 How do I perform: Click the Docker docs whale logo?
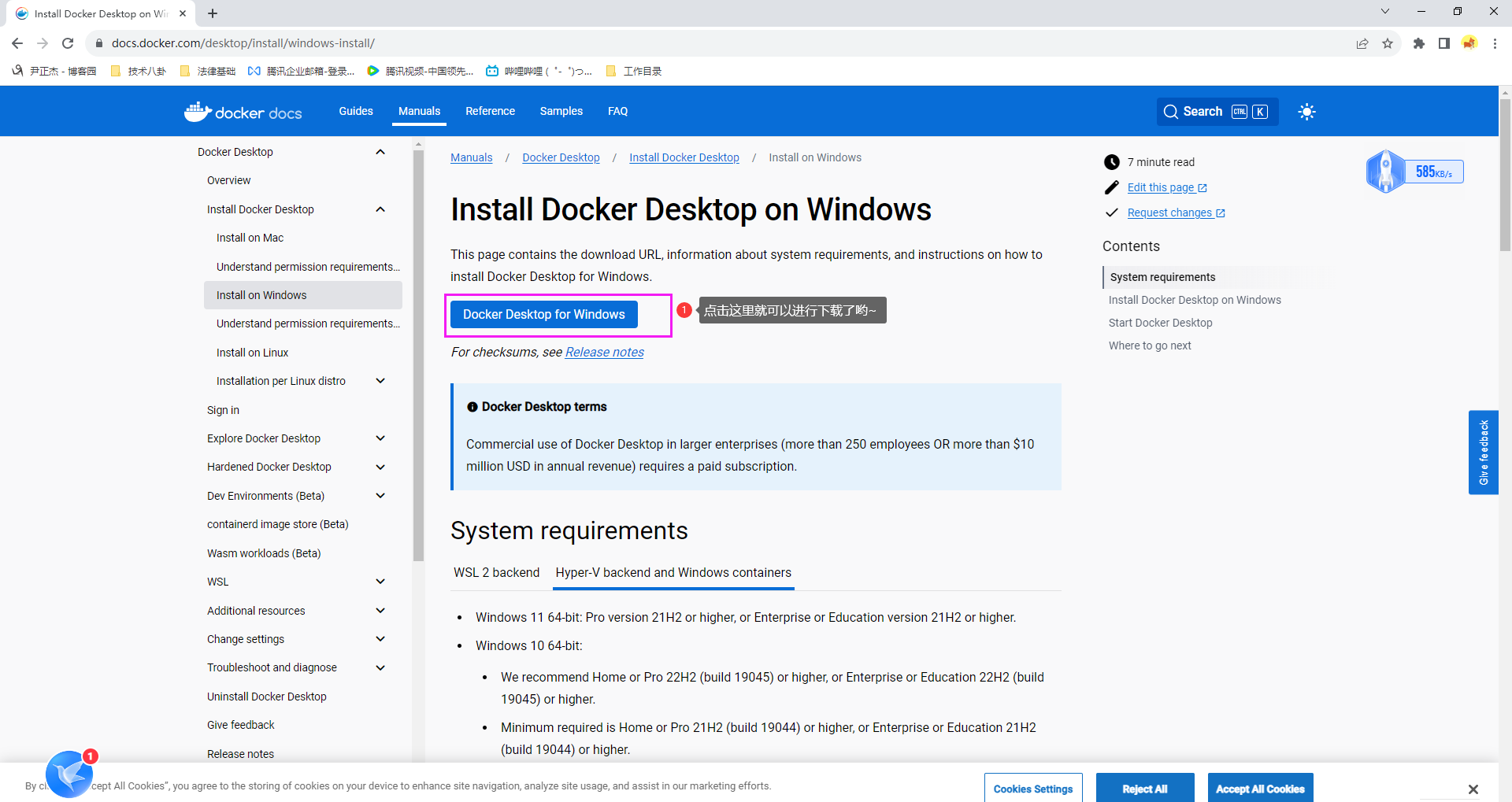[x=198, y=112]
